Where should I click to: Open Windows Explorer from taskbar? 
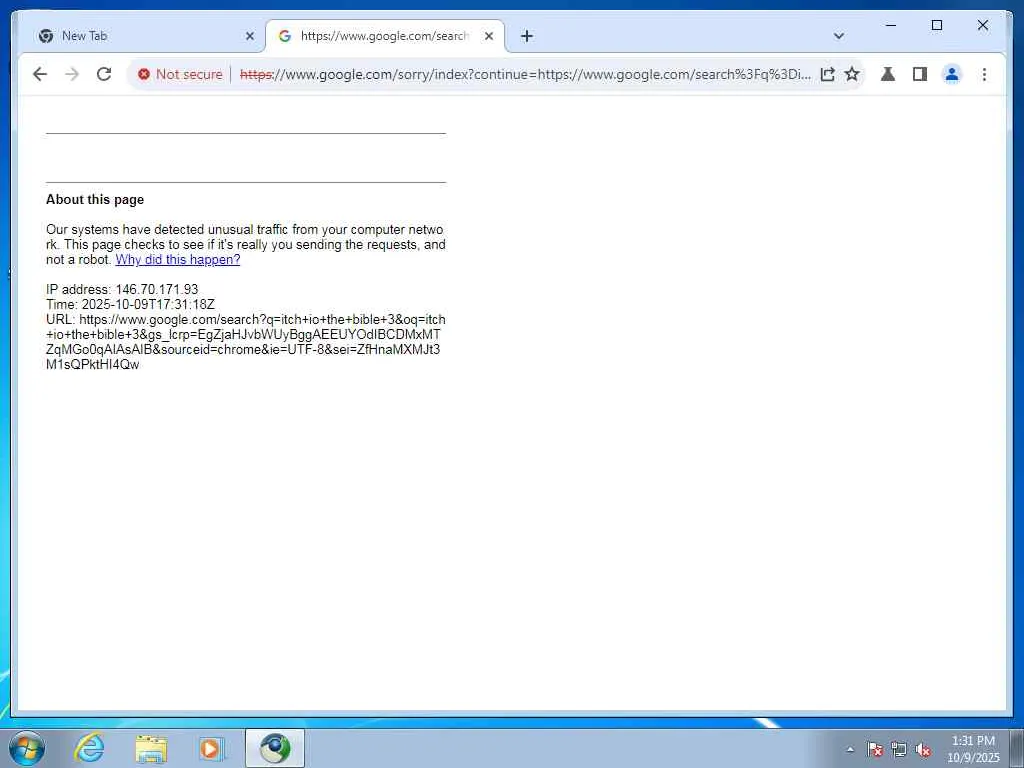tap(151, 748)
